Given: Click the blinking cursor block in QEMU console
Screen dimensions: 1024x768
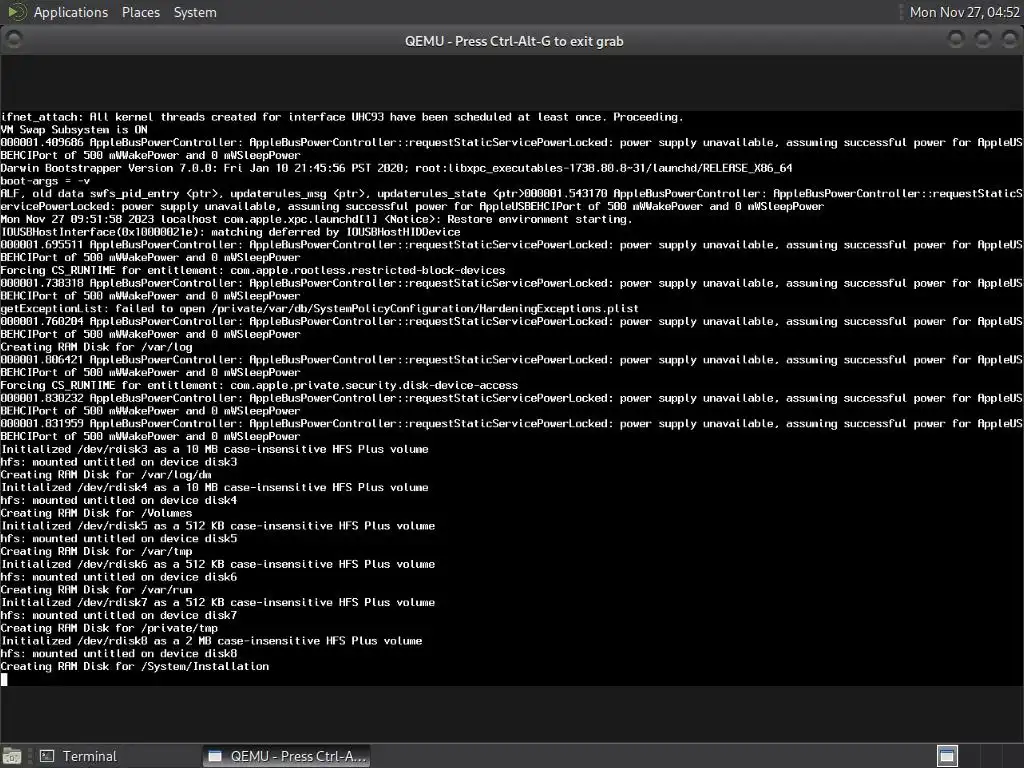Looking at the screenshot, I should (x=5, y=679).
